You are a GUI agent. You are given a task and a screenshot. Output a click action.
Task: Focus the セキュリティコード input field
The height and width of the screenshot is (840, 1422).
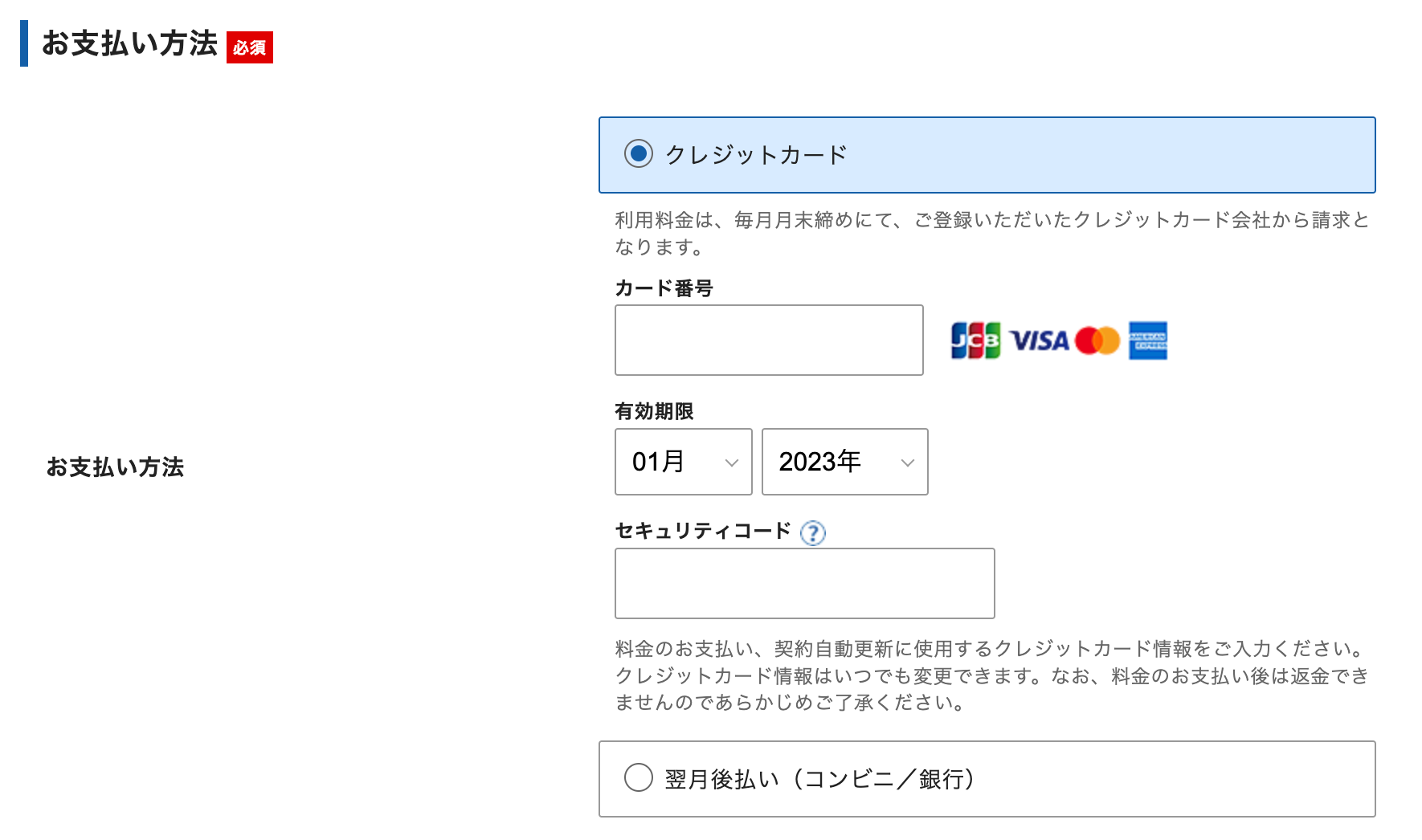point(805,583)
